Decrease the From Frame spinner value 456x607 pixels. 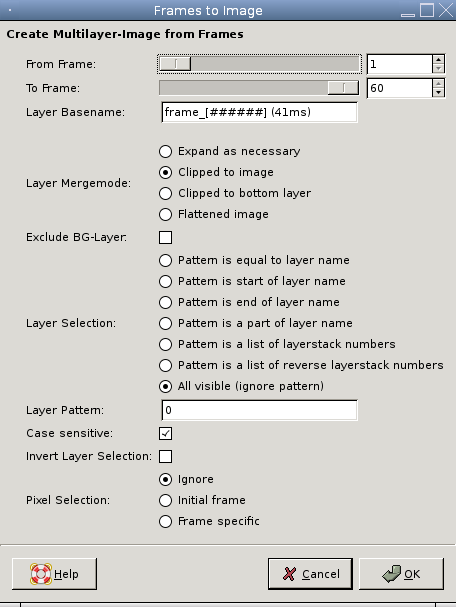click(438, 69)
